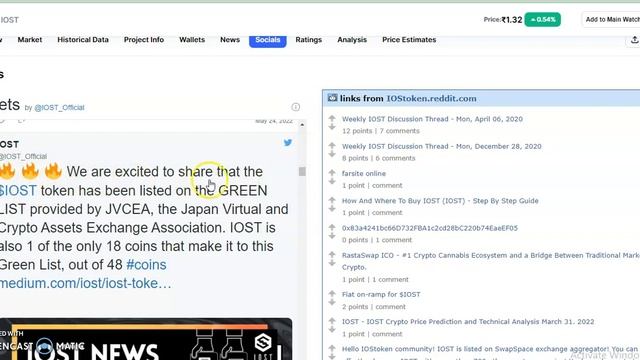Go to the News tab
Viewport: 640px width, 360px height.
pos(230,40)
